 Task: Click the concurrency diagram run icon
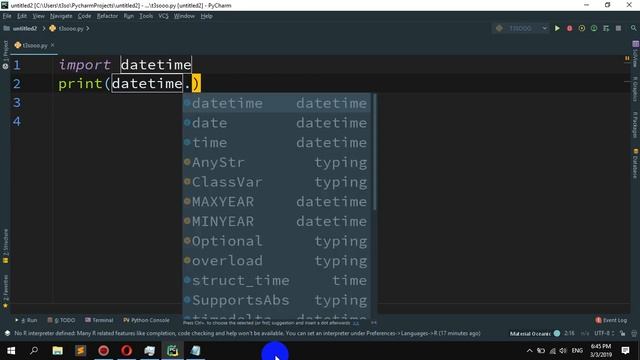606,28
